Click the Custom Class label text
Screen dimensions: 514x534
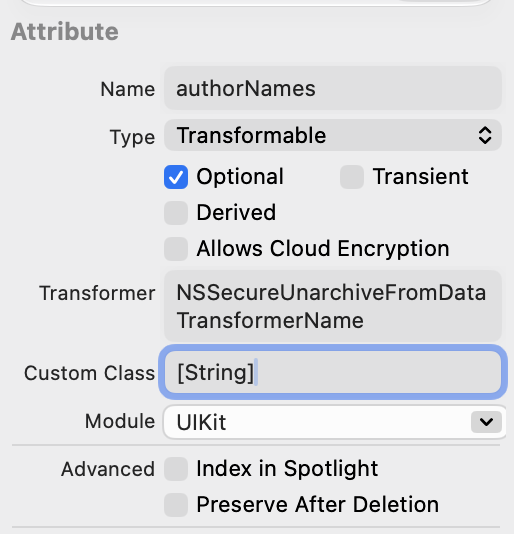click(x=90, y=373)
